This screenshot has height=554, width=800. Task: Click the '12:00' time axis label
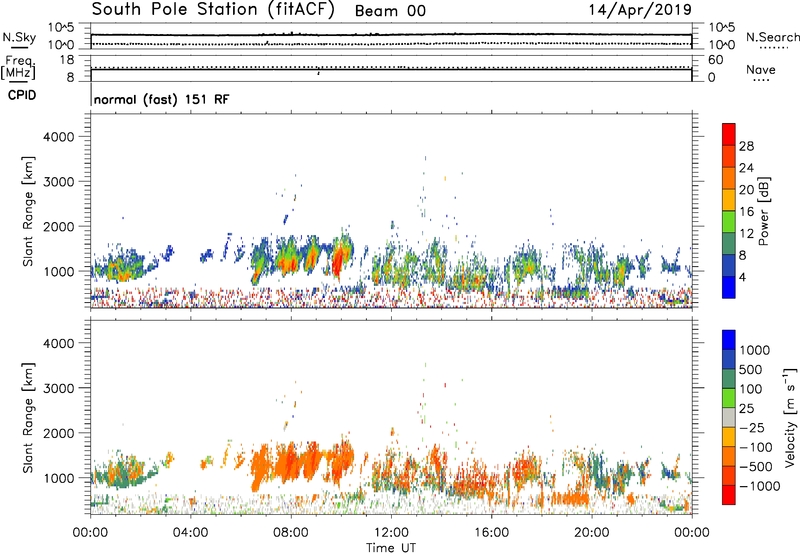point(391,533)
